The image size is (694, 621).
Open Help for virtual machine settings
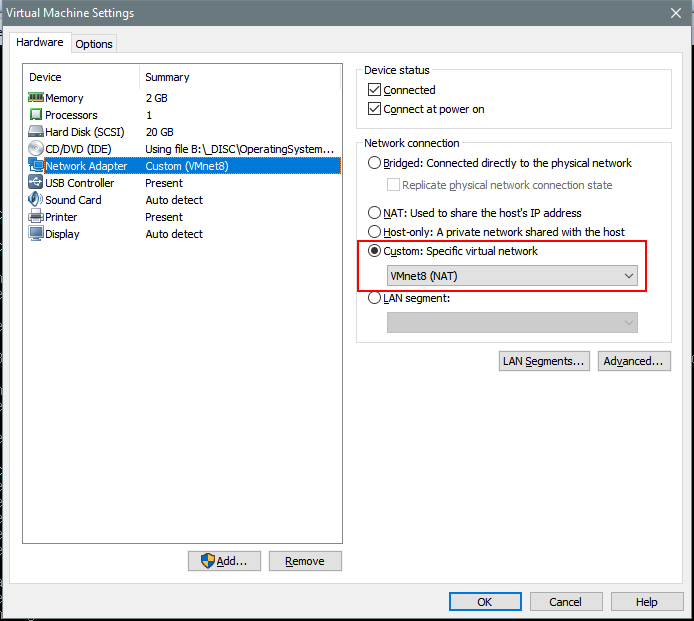647,602
